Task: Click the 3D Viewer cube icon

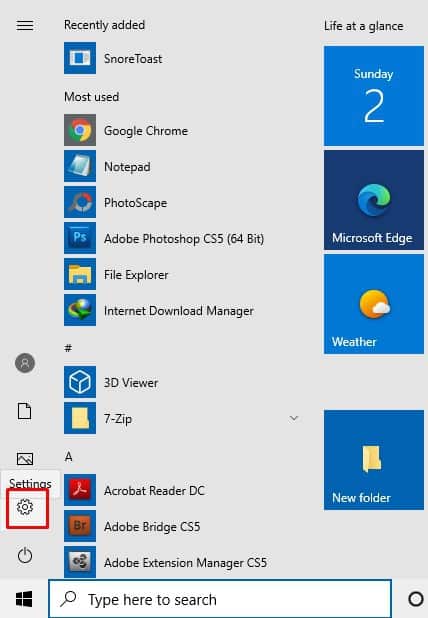Action: point(80,382)
